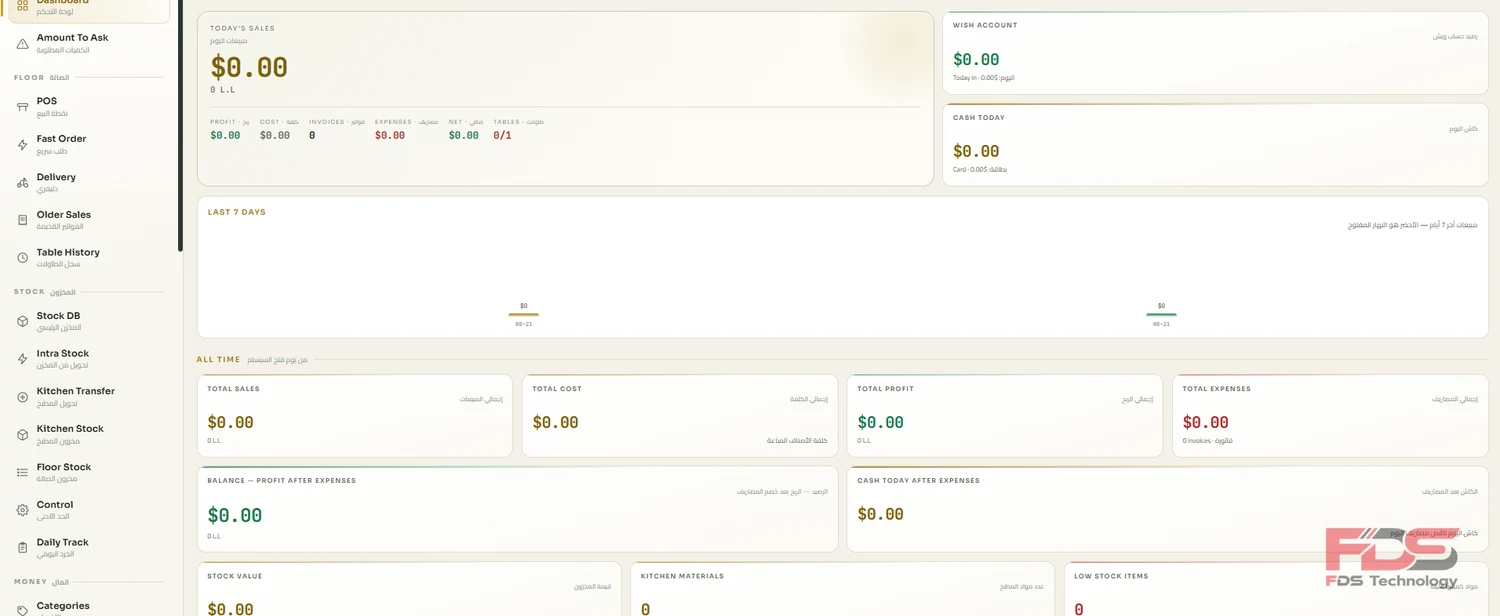This screenshot has height=616, width=1500.
Task: Click the Wish Account $0.00 amount
Action: 976,60
